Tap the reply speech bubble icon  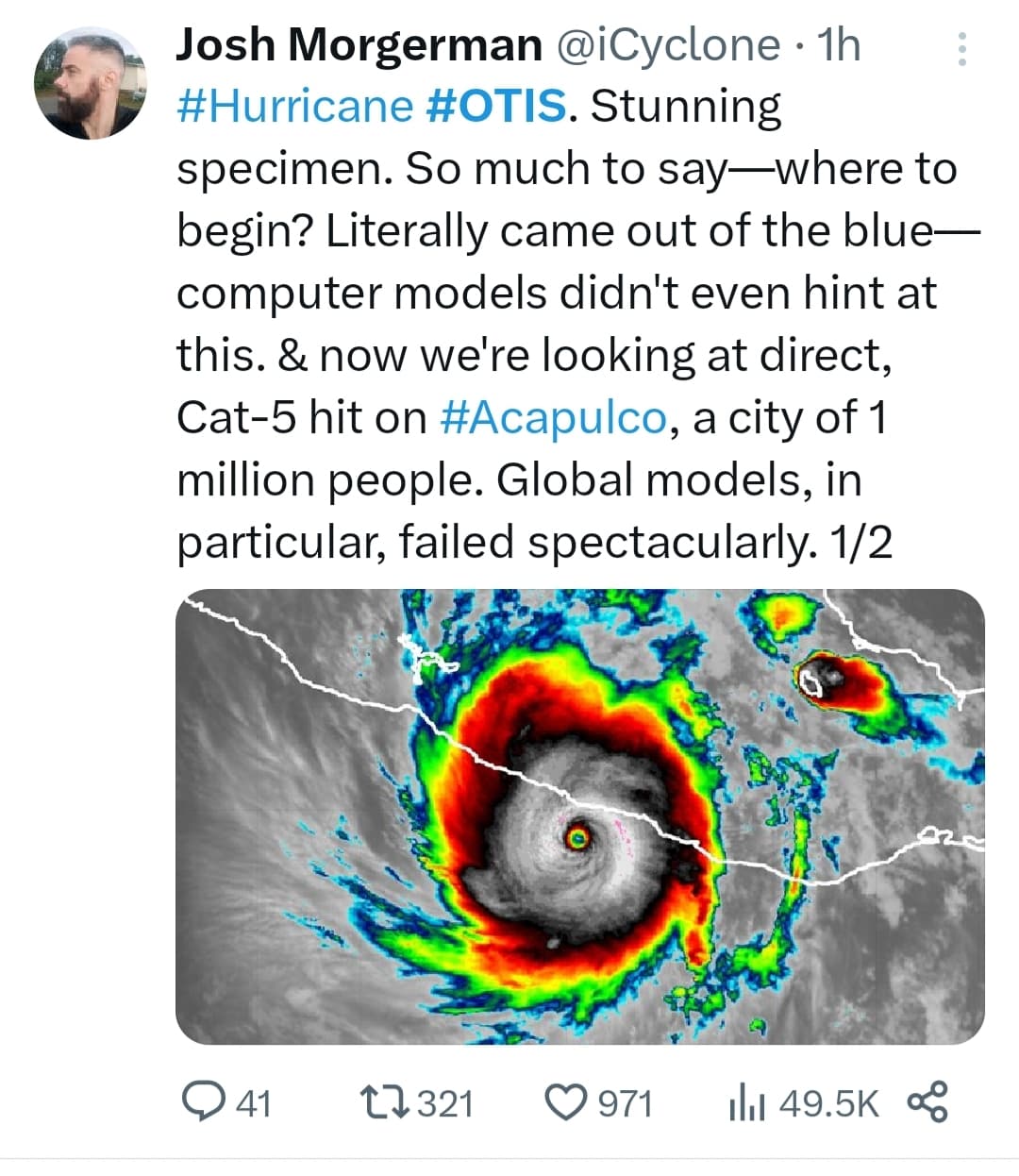200,1101
